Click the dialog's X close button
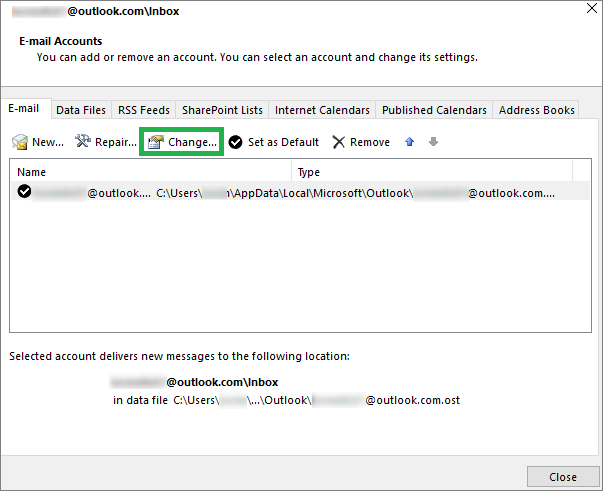Screen dimensions: 605x494 pos(592,8)
